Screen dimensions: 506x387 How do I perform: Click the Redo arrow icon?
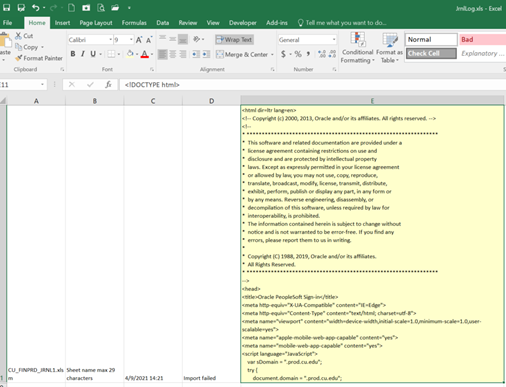coord(53,7)
